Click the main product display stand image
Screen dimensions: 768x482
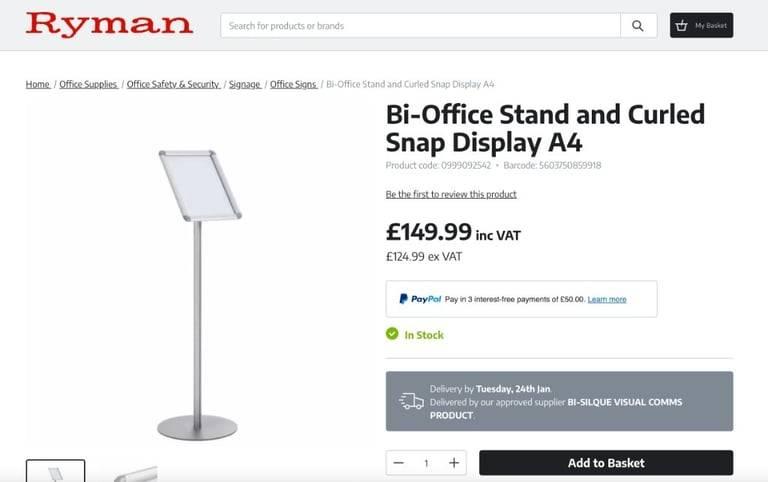[x=198, y=295]
